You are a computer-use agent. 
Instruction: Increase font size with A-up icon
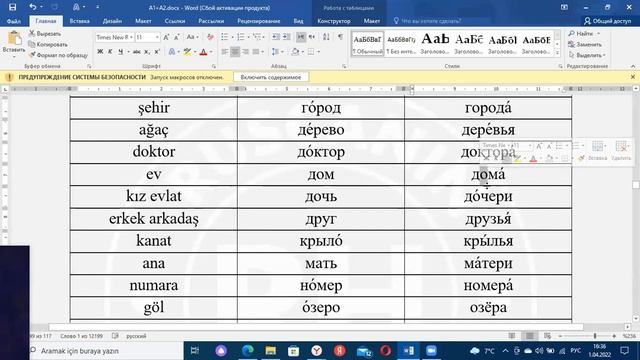[166, 37]
